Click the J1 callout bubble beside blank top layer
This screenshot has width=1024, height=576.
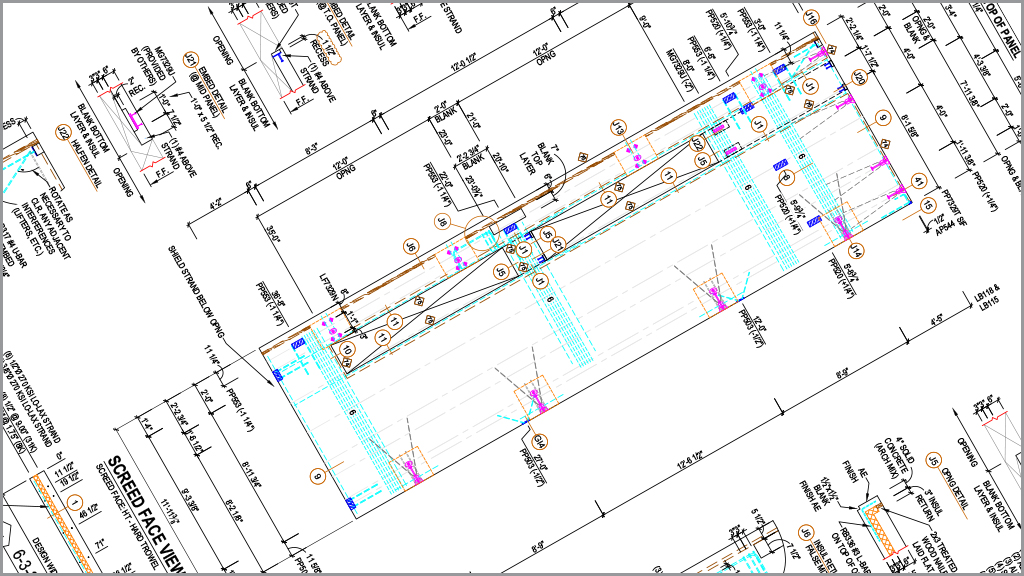[x=524, y=249]
